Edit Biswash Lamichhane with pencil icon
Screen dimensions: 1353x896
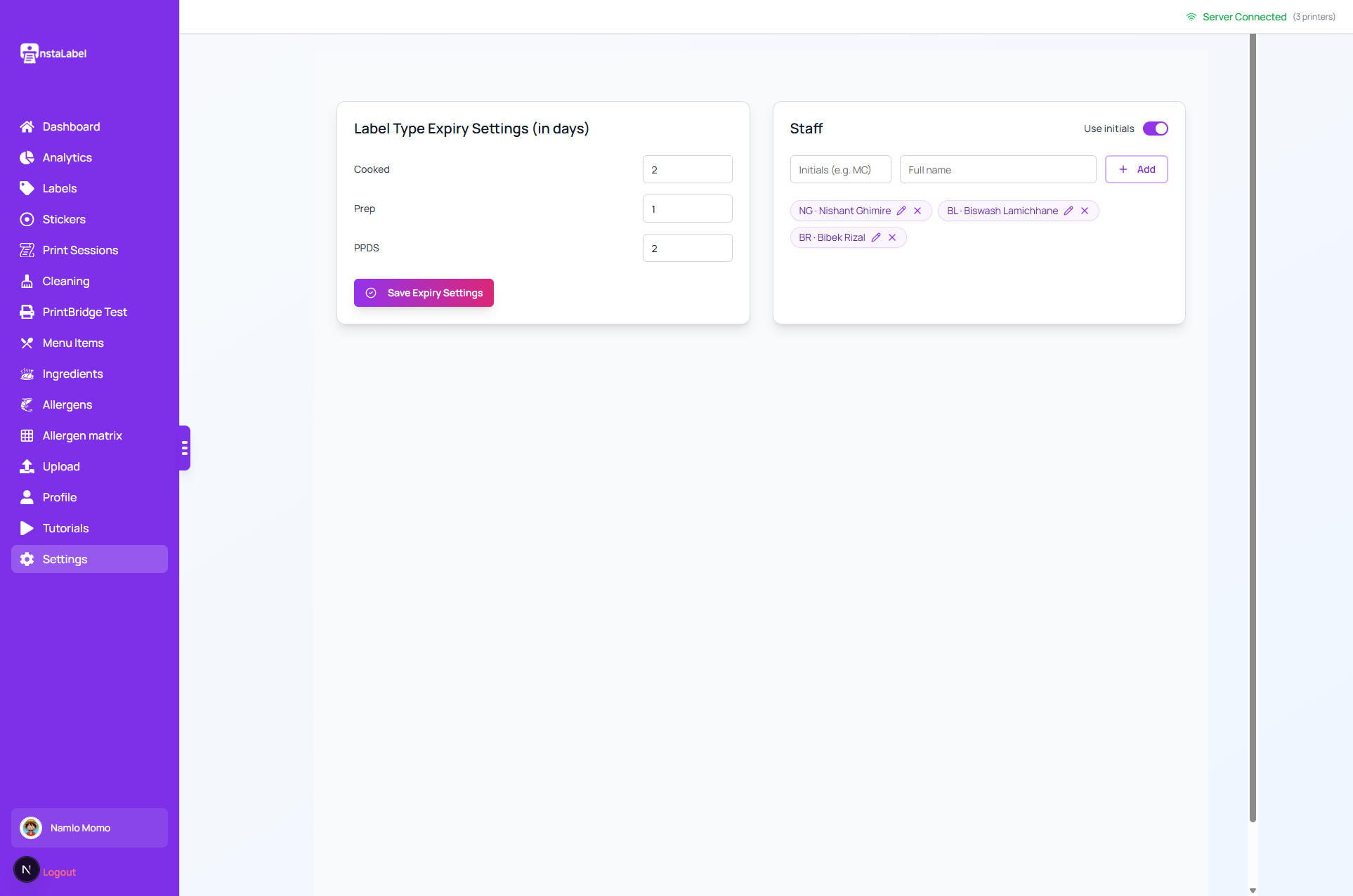1068,211
